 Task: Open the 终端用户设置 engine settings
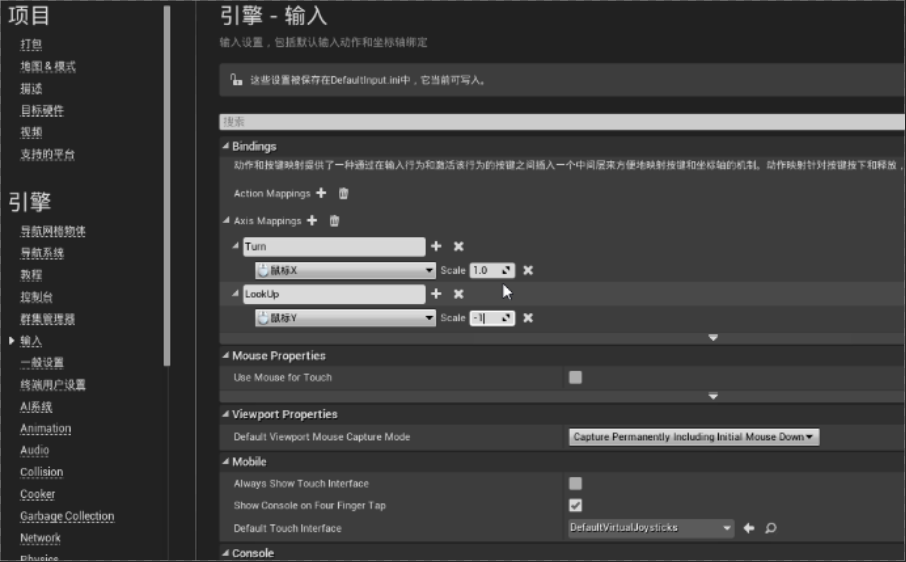(x=53, y=385)
